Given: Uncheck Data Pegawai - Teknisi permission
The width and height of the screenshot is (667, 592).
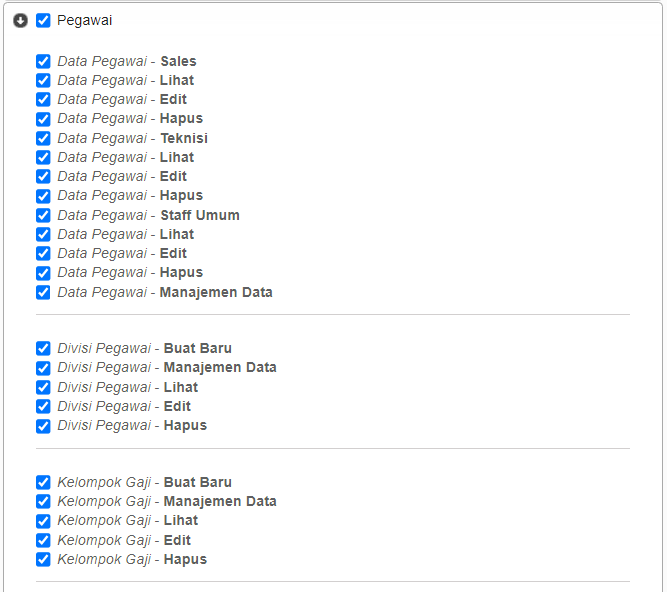Looking at the screenshot, I should click(43, 138).
